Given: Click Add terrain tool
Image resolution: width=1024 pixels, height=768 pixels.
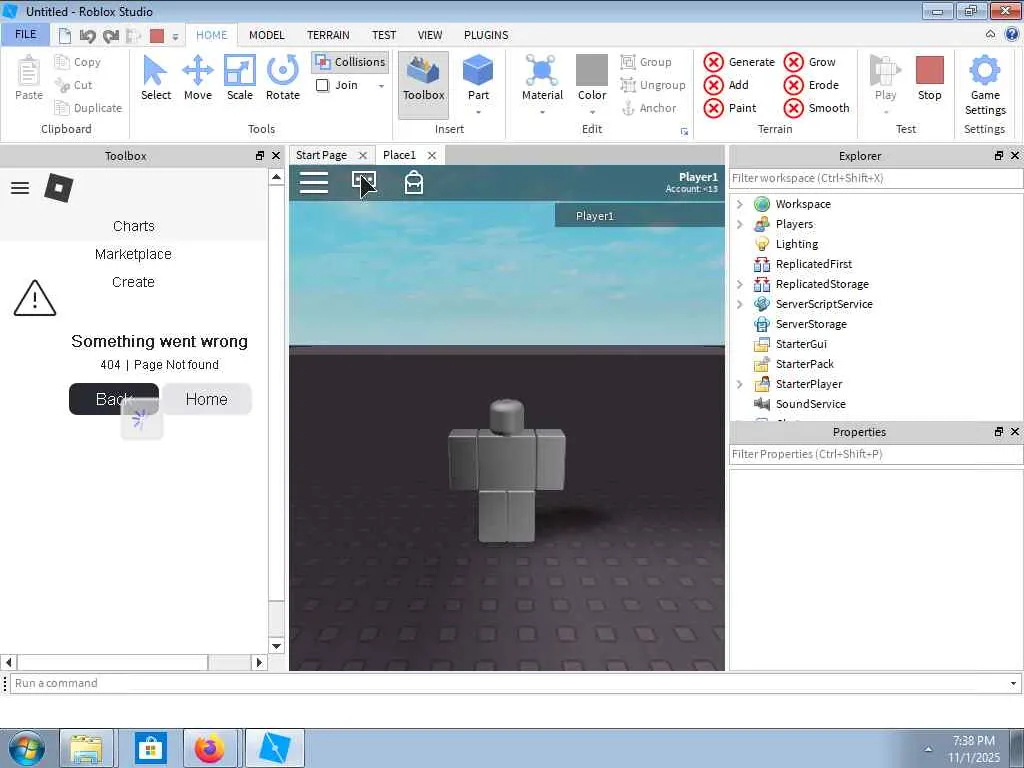Looking at the screenshot, I should 726,85.
